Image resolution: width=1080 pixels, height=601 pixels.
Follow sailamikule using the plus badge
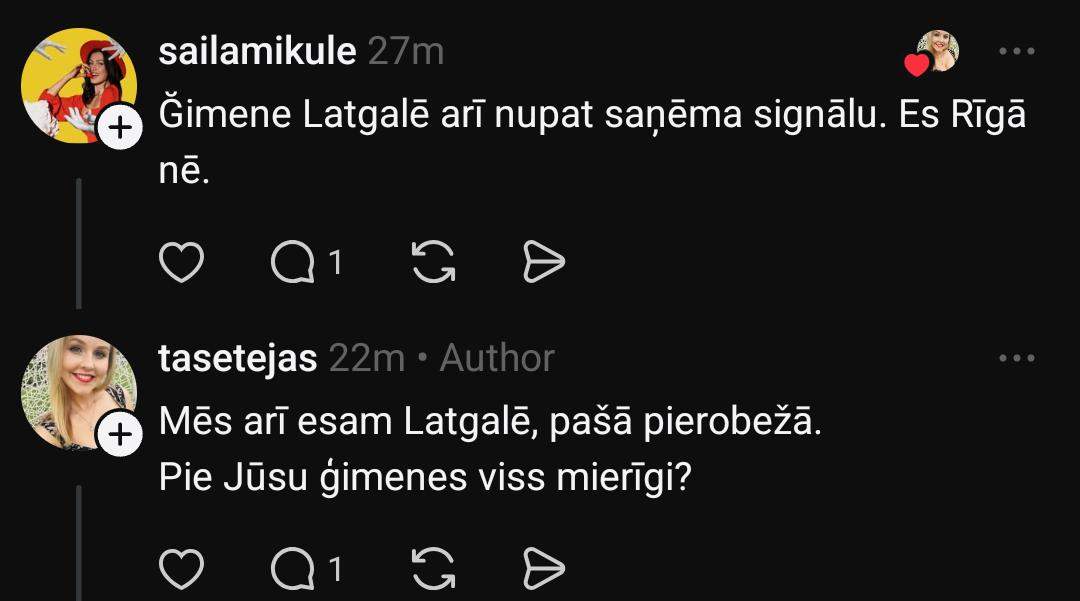[x=119, y=128]
